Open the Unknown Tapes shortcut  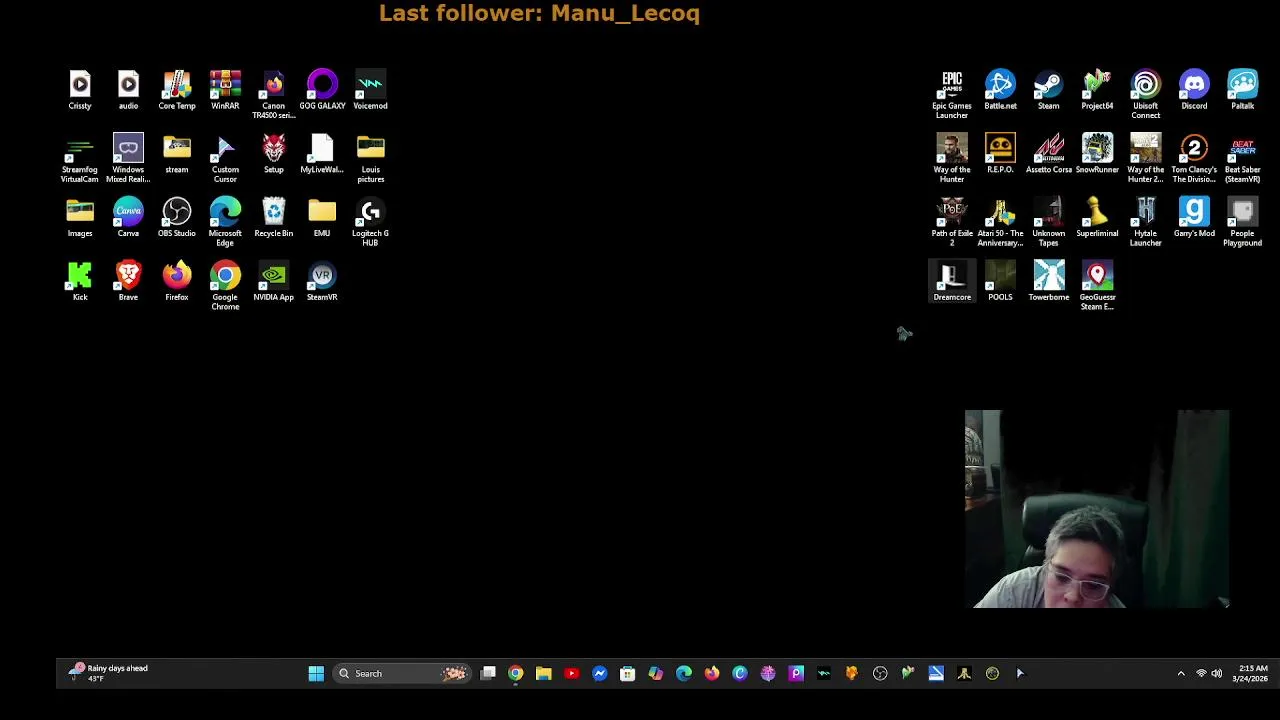click(x=1049, y=222)
